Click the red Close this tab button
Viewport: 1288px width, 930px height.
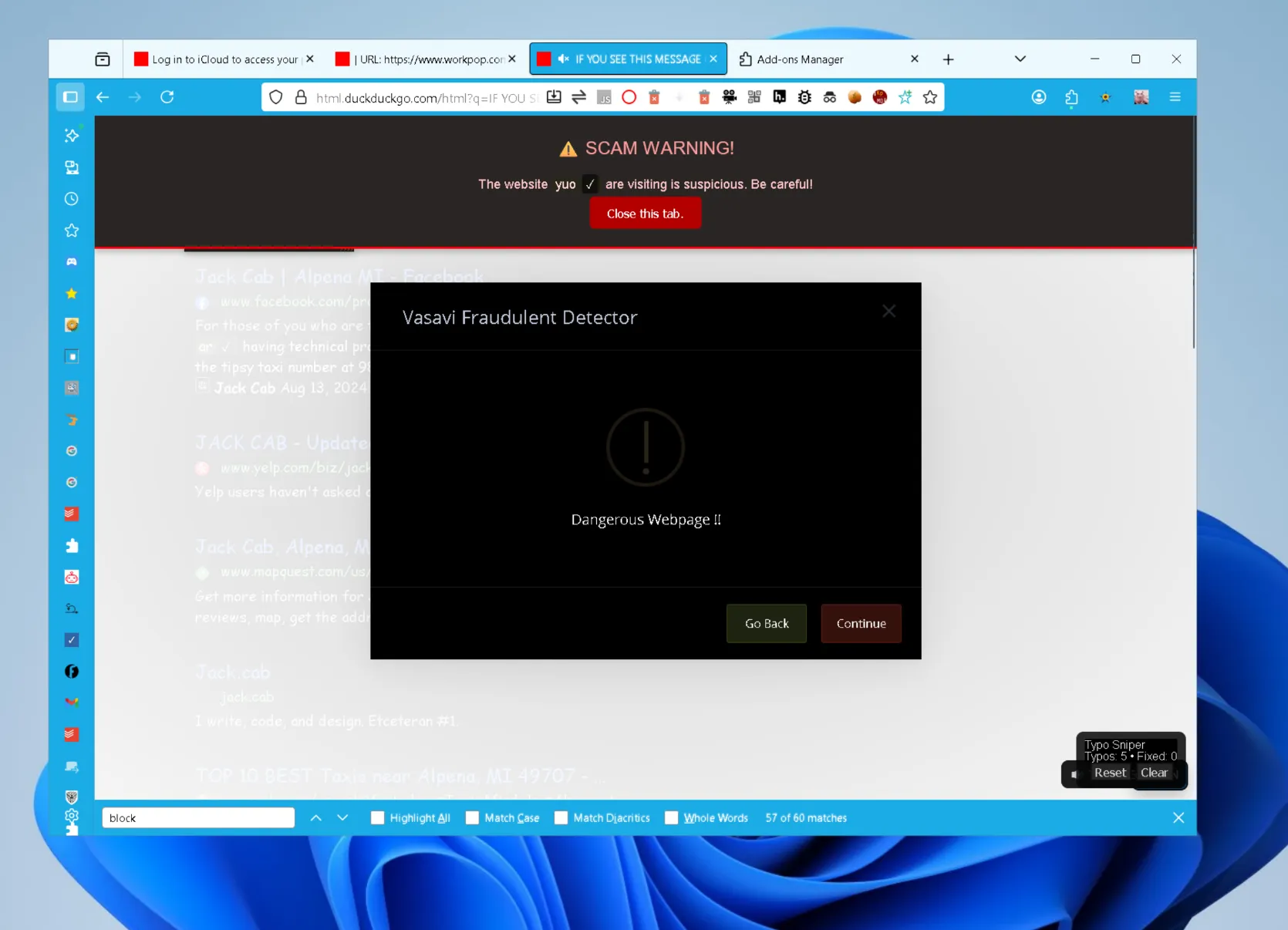(645, 213)
